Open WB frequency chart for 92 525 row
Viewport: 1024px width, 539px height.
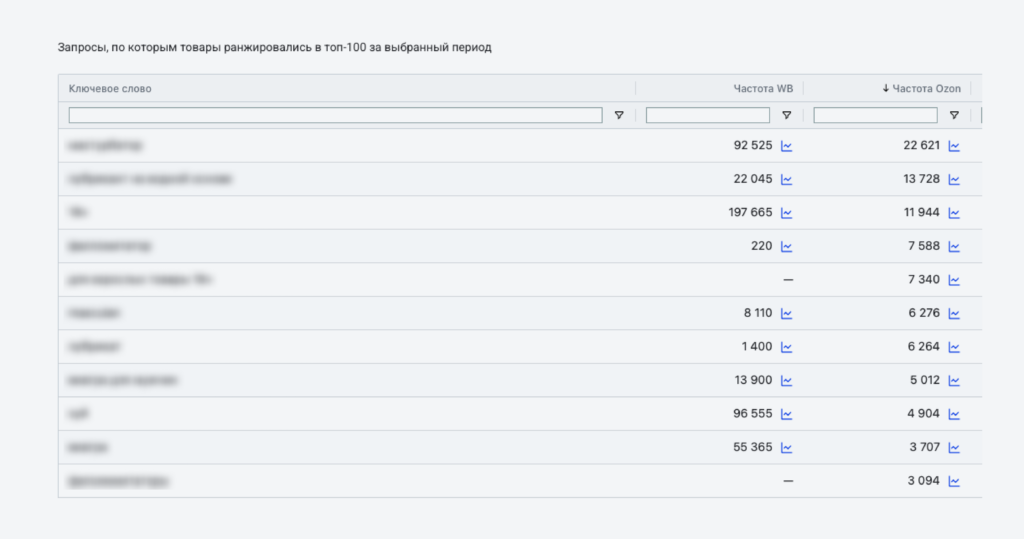(787, 146)
